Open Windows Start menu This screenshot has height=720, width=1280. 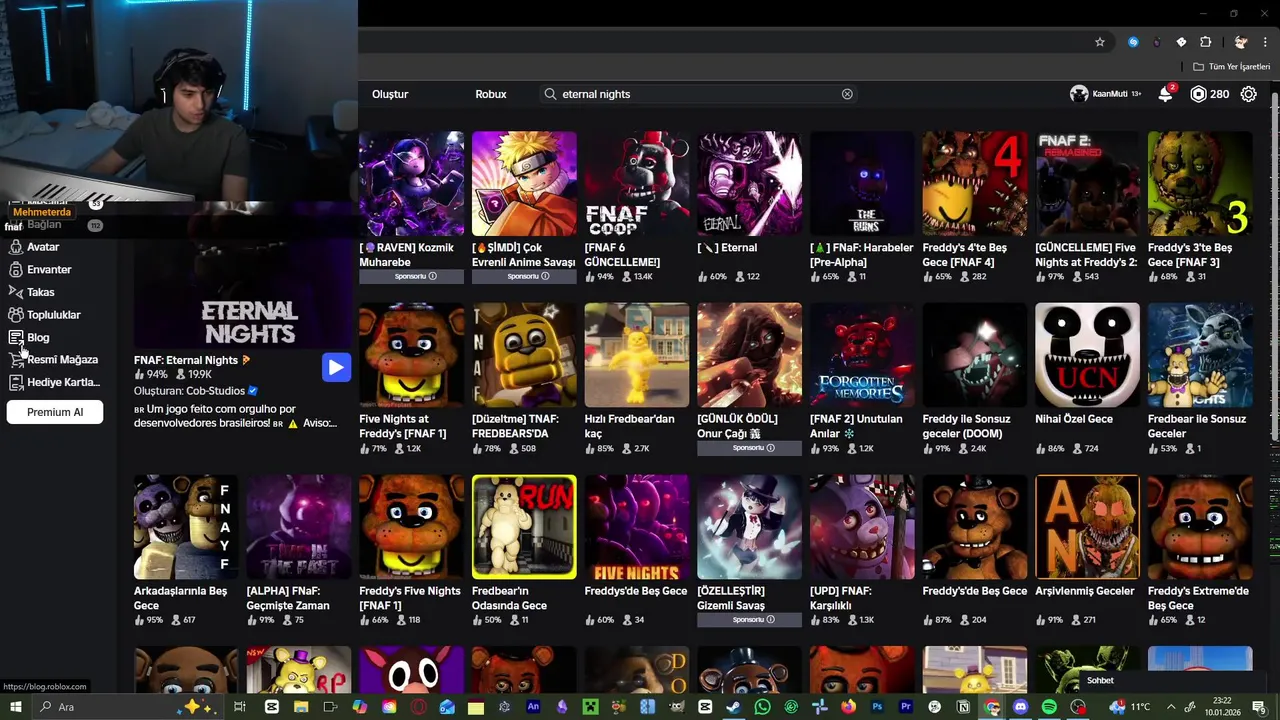coord(14,707)
